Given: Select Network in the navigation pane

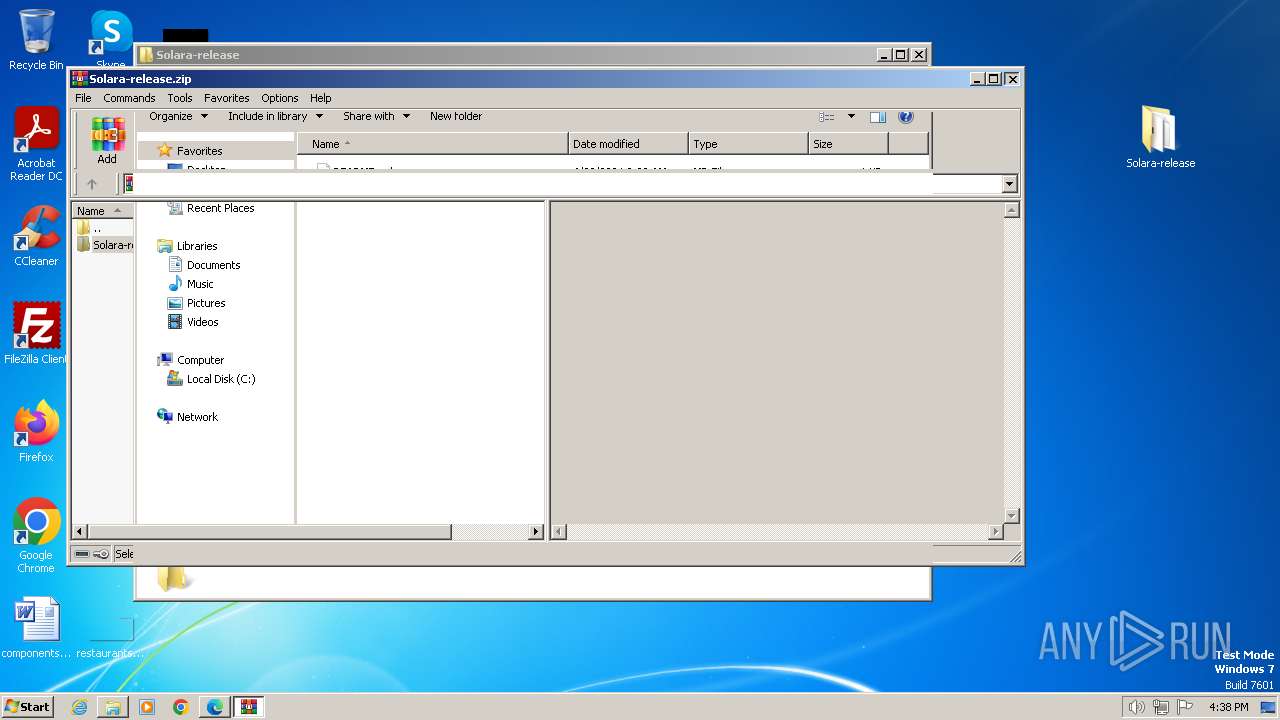Looking at the screenshot, I should [x=187, y=417].
